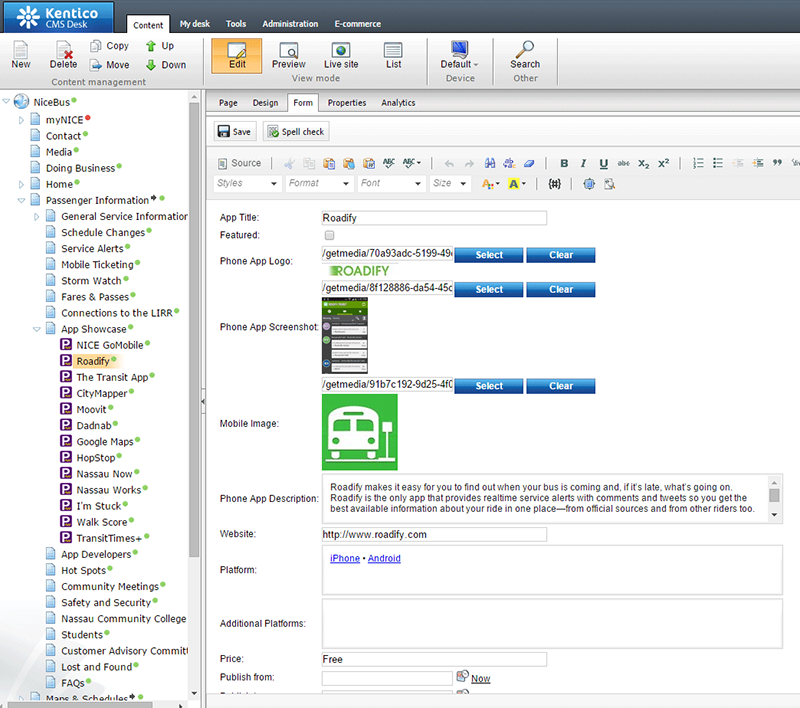The width and height of the screenshot is (800, 708).
Task: Open the text color picker
Action: point(490,184)
